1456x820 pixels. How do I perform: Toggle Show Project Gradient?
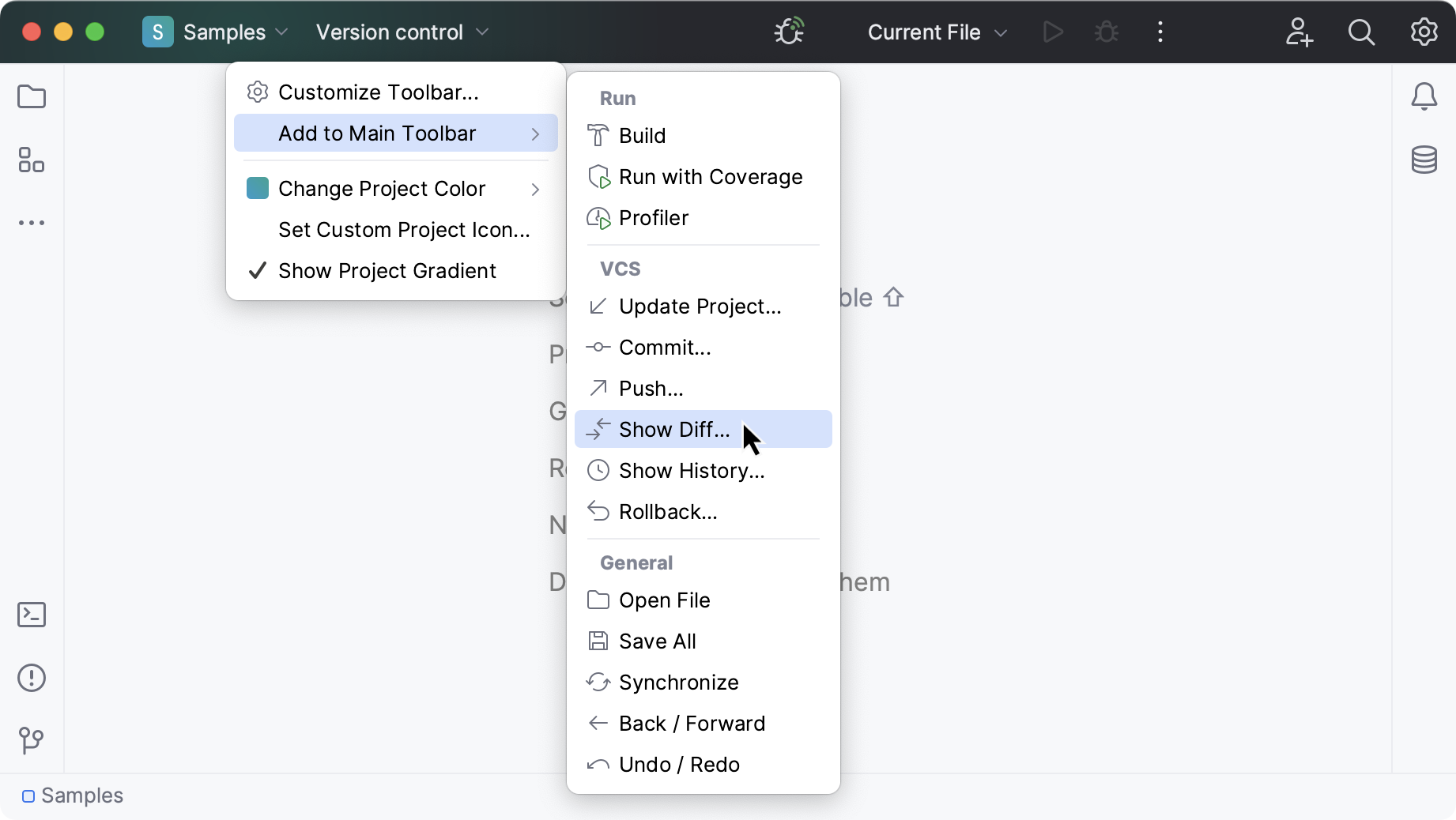[387, 270]
